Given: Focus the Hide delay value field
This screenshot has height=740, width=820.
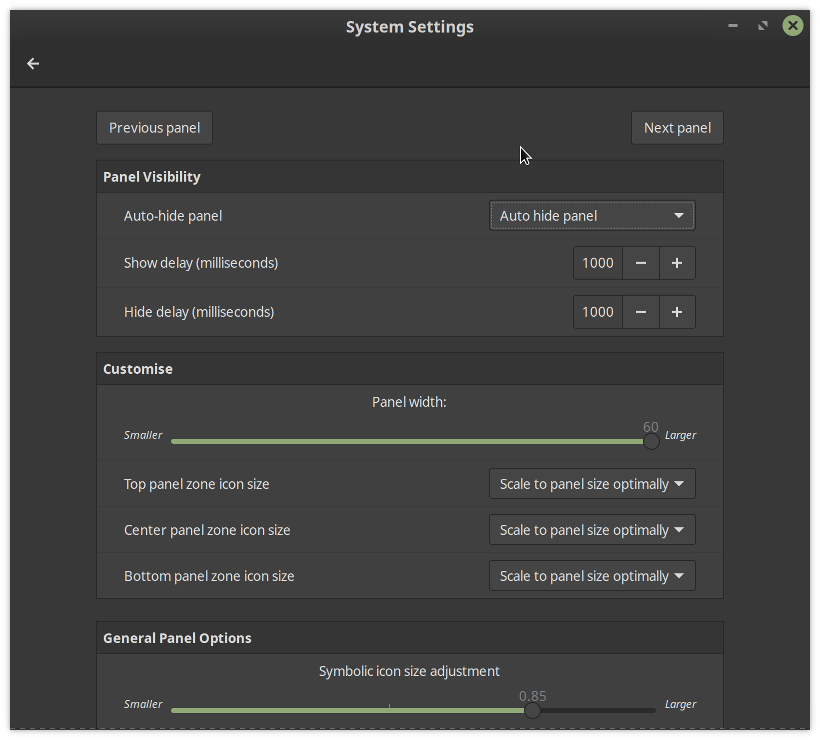Looking at the screenshot, I should pos(598,312).
